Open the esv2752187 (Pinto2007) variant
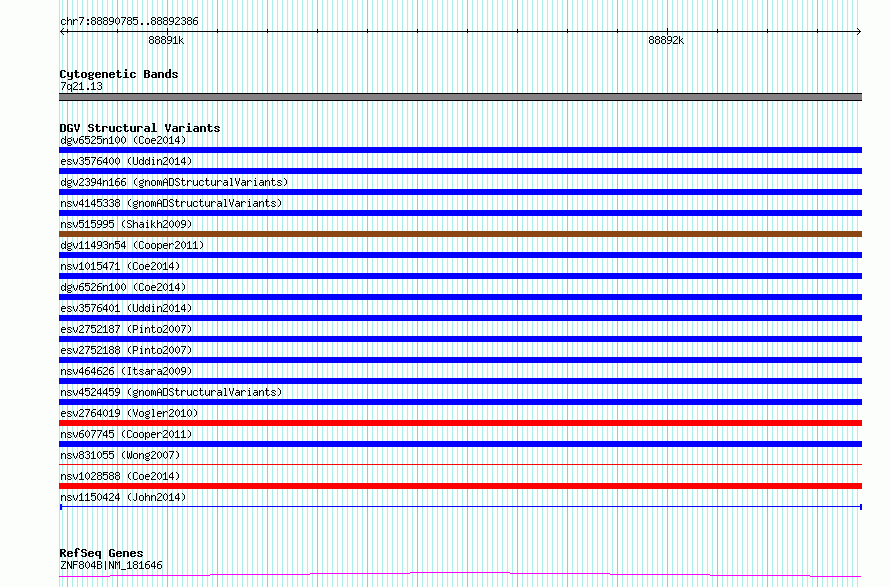The width and height of the screenshot is (890, 587). (x=126, y=329)
